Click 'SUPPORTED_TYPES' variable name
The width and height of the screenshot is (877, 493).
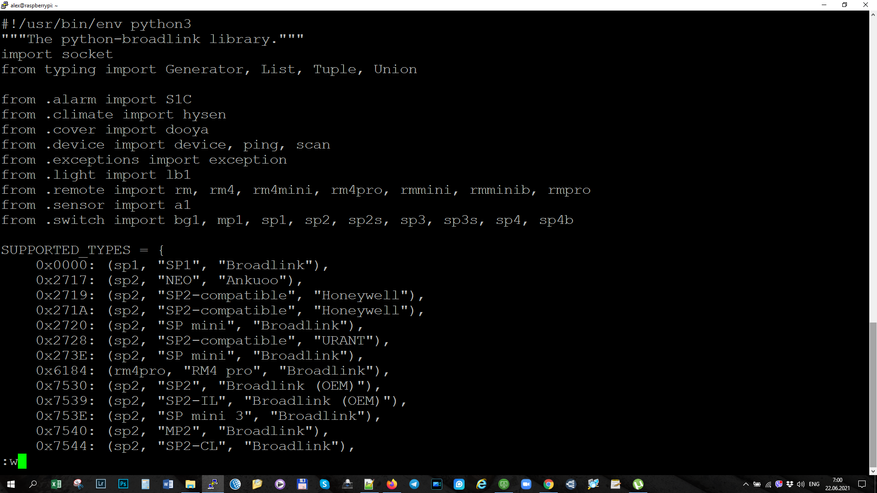click(66, 250)
